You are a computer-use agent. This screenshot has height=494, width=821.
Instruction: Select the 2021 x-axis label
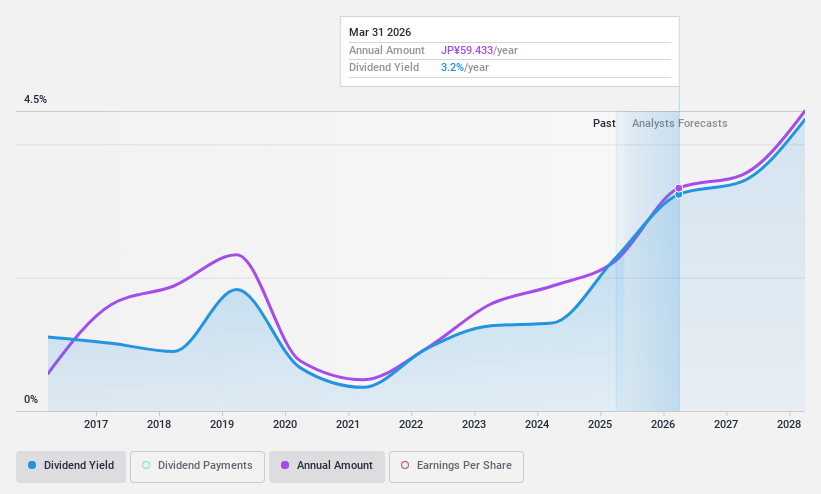pos(348,424)
